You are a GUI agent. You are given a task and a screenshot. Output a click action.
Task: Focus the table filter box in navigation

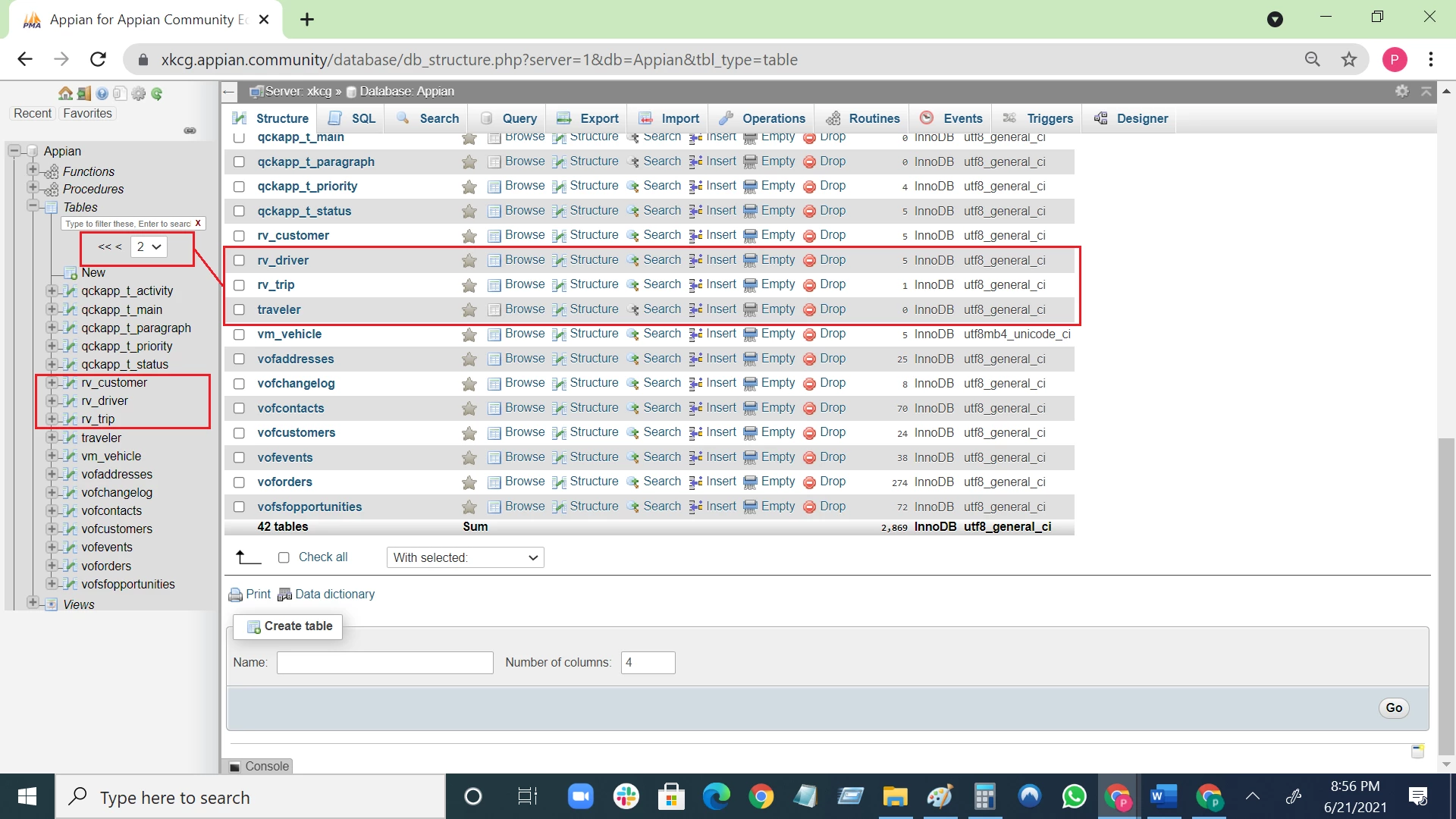pyautogui.click(x=127, y=224)
